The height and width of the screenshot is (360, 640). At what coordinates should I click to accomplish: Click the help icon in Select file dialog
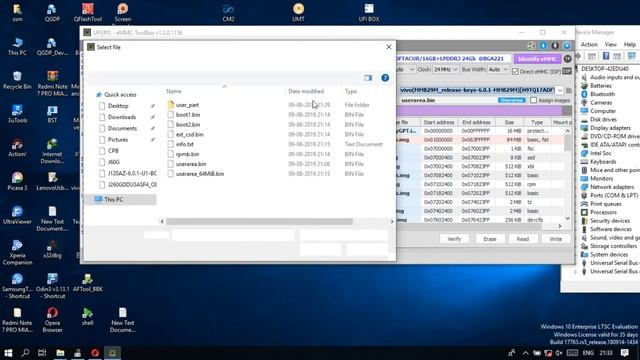385,78
